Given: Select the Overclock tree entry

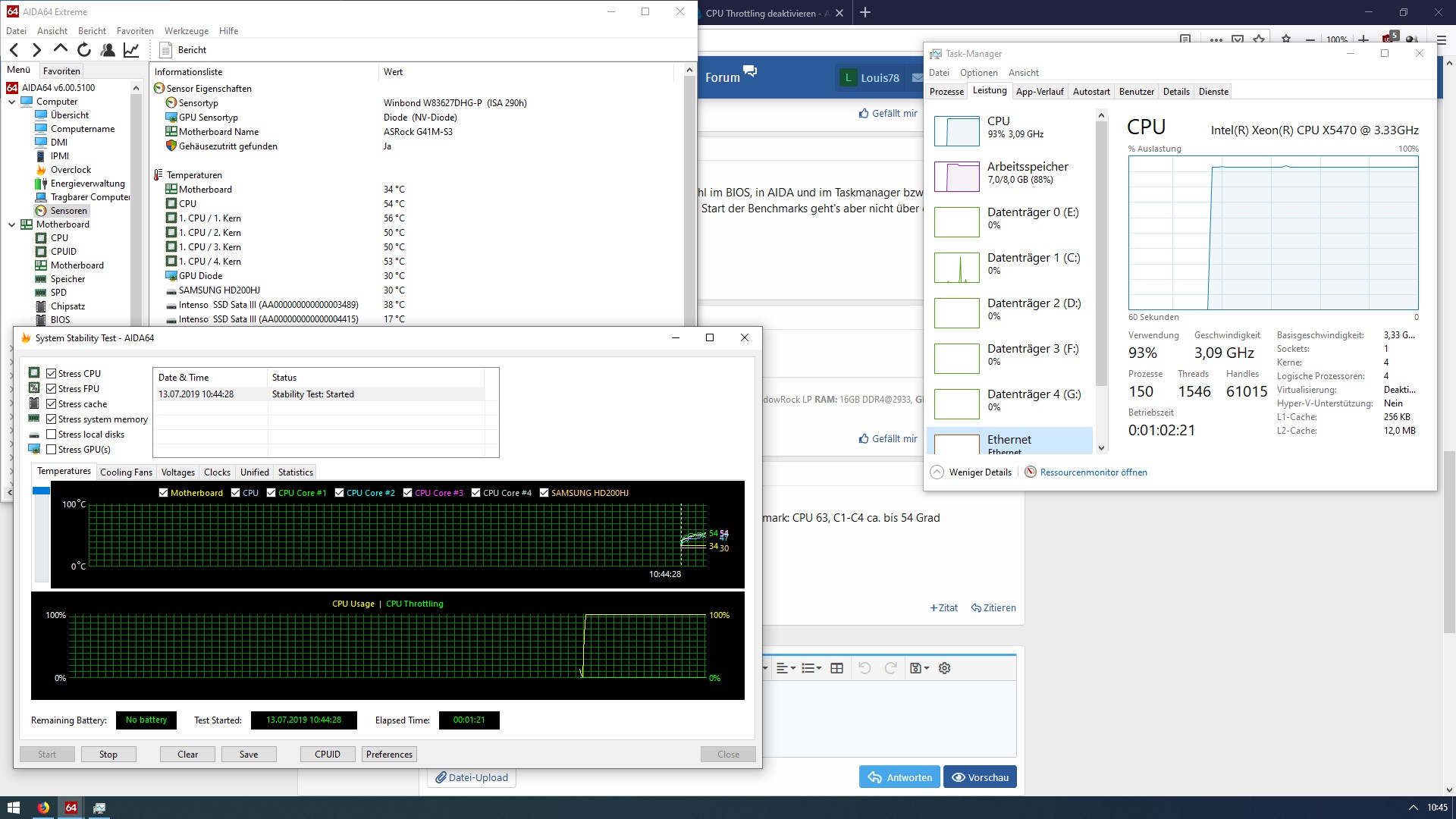Looking at the screenshot, I should pyautogui.click(x=71, y=170).
